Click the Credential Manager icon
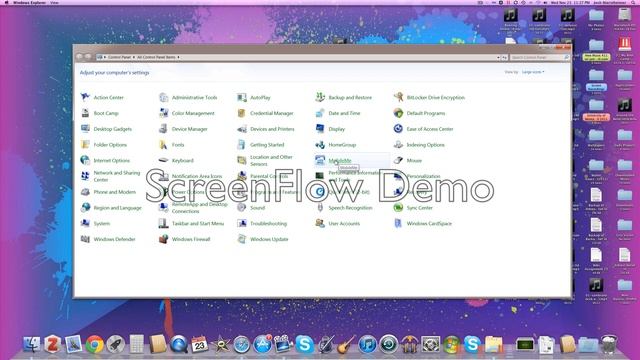 tap(242, 113)
